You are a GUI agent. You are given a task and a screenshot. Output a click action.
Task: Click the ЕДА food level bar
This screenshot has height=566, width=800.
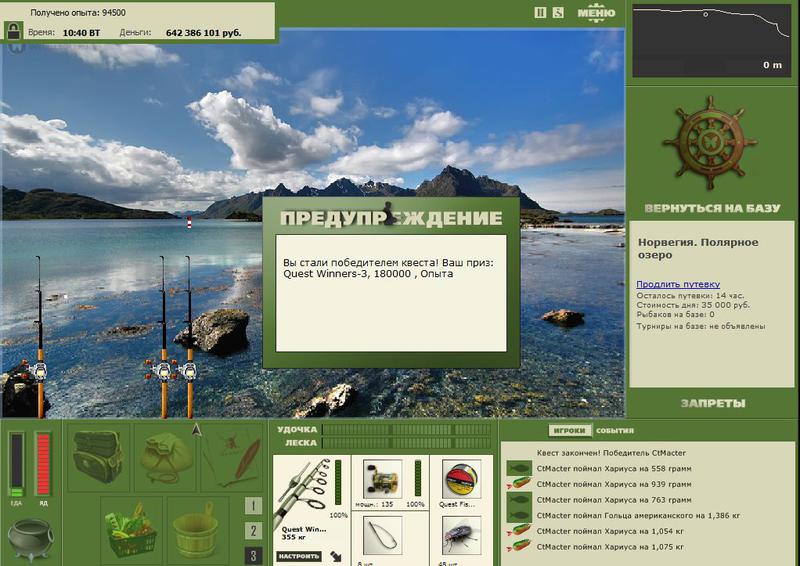pos(16,464)
